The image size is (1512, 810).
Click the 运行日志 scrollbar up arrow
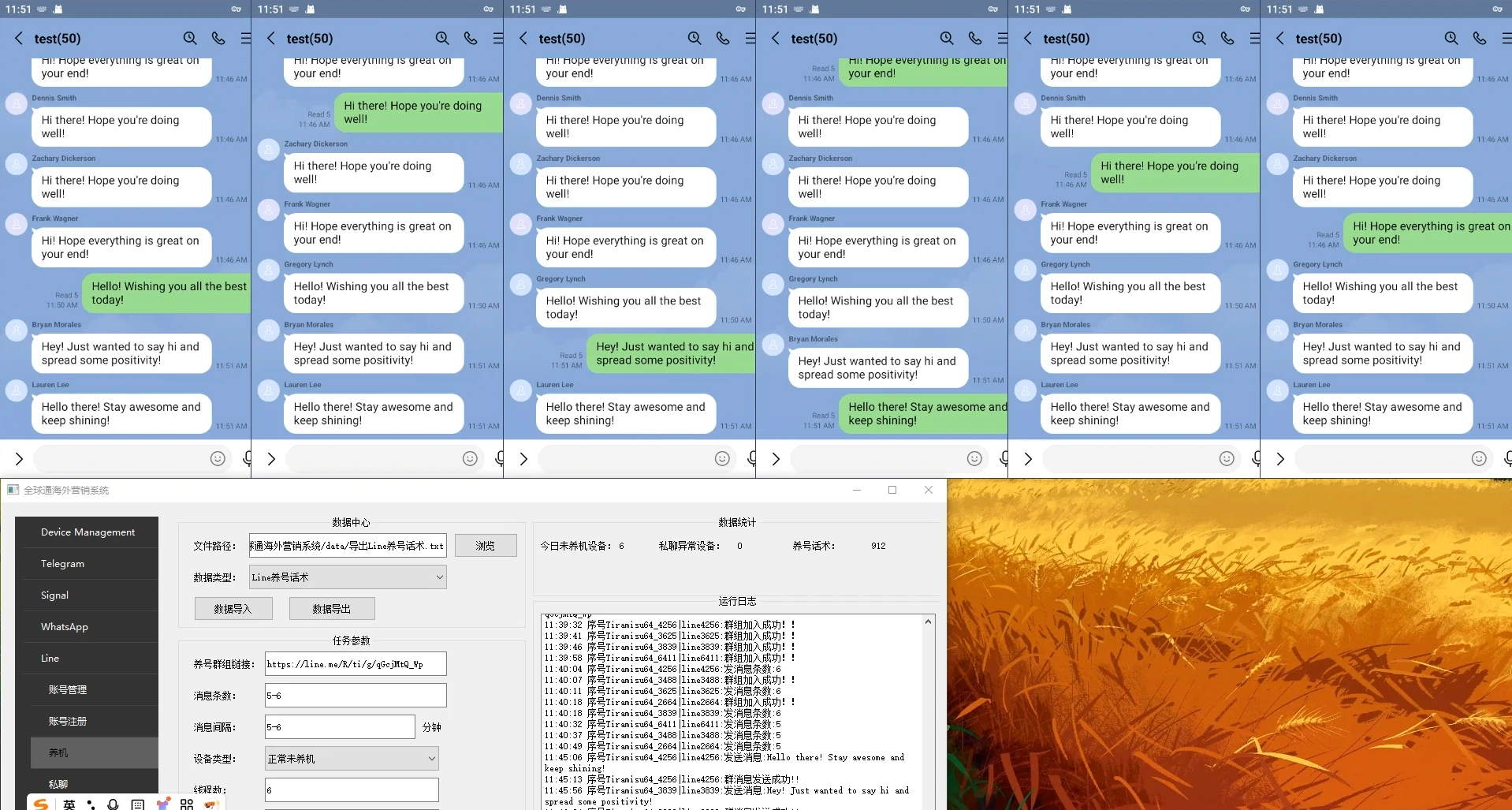pos(928,622)
